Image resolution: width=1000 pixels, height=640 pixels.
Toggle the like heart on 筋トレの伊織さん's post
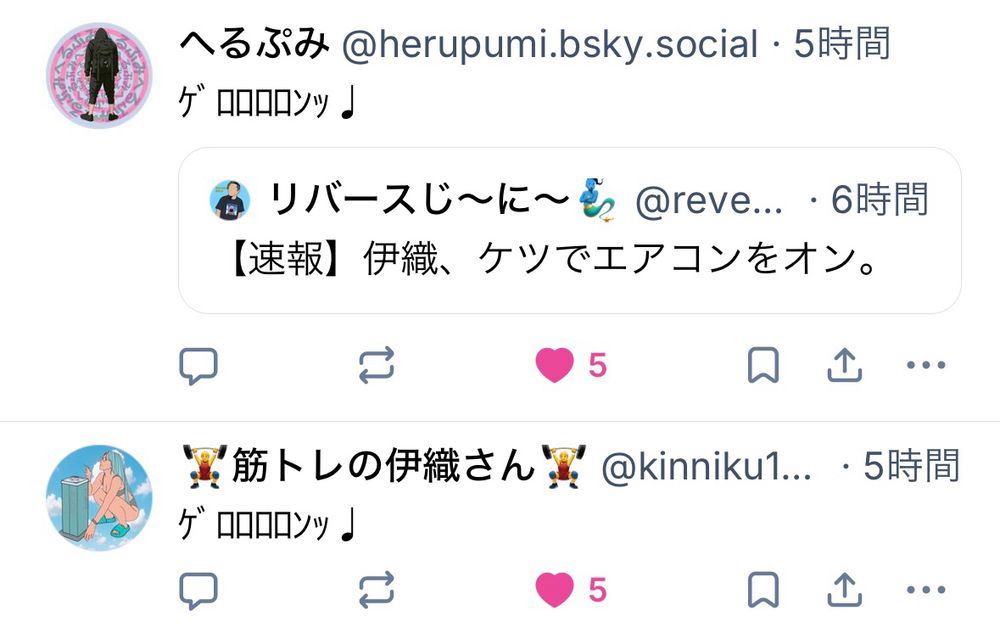[554, 590]
